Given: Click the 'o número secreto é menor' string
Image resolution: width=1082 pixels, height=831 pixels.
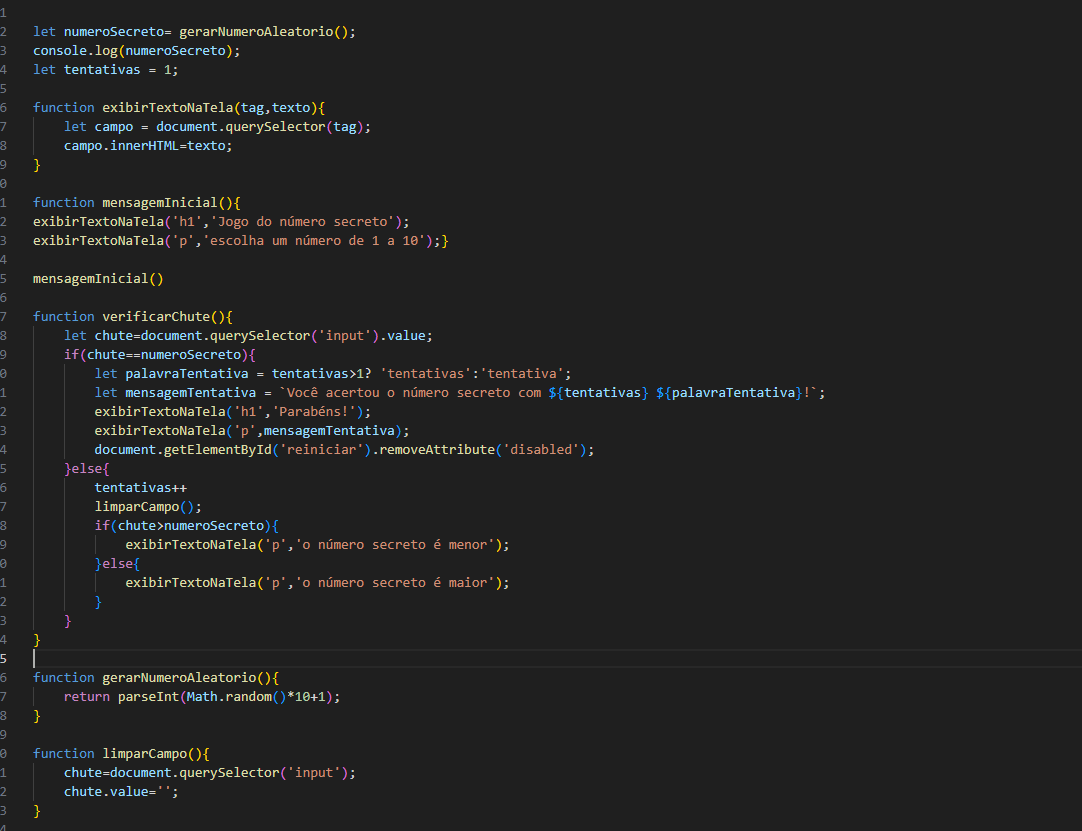Looking at the screenshot, I should click(x=395, y=545).
